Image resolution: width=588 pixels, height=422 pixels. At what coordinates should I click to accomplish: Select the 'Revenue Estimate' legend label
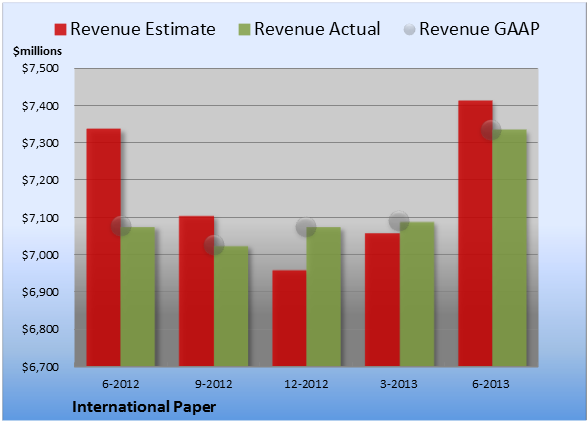pyautogui.click(x=143, y=29)
